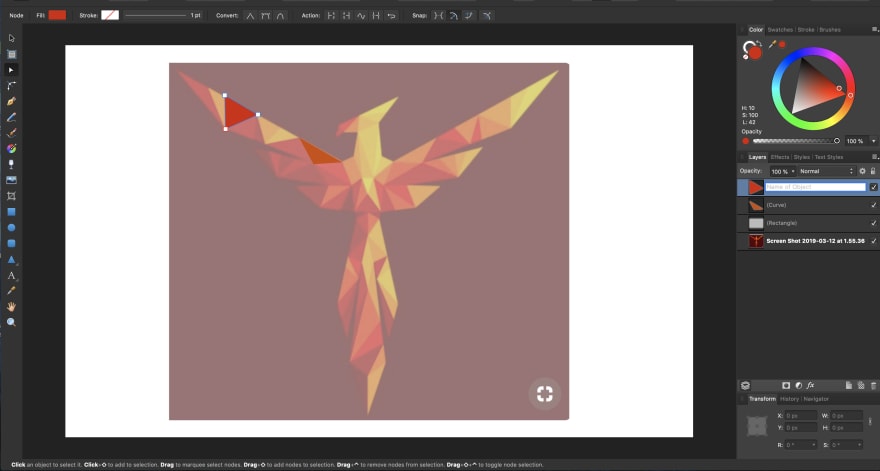This screenshot has height=471, width=880.
Task: Select the Colour Picker tool in toolbox
Action: point(11,290)
